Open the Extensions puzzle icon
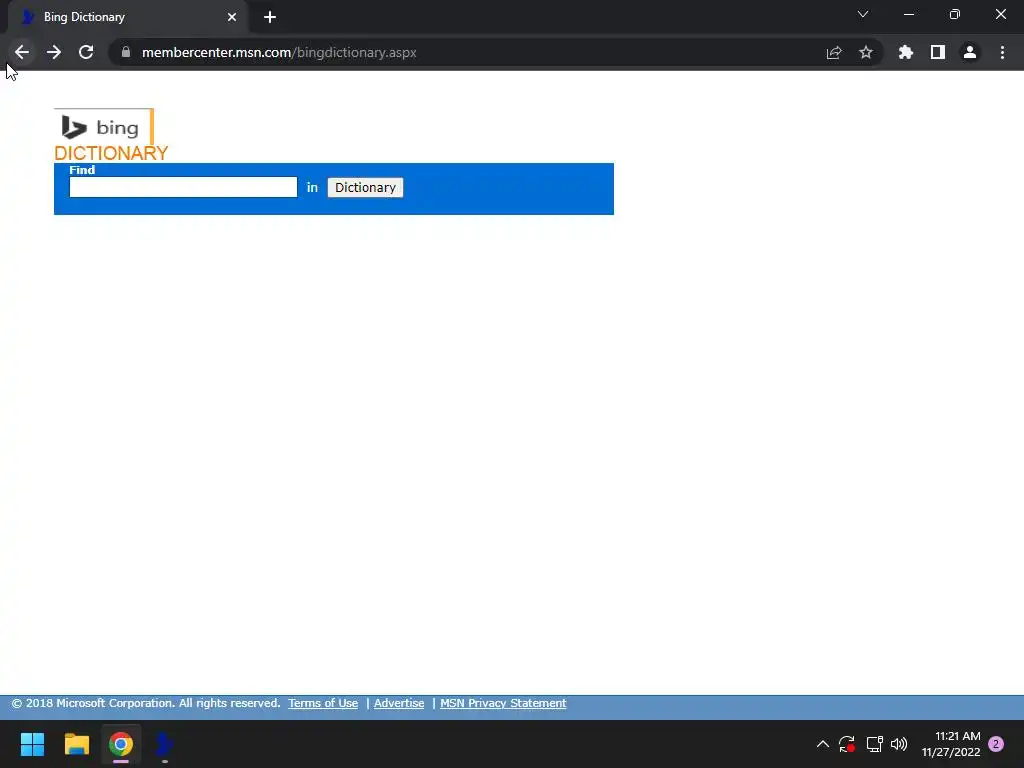Image resolution: width=1024 pixels, height=768 pixels. pyautogui.click(x=906, y=52)
